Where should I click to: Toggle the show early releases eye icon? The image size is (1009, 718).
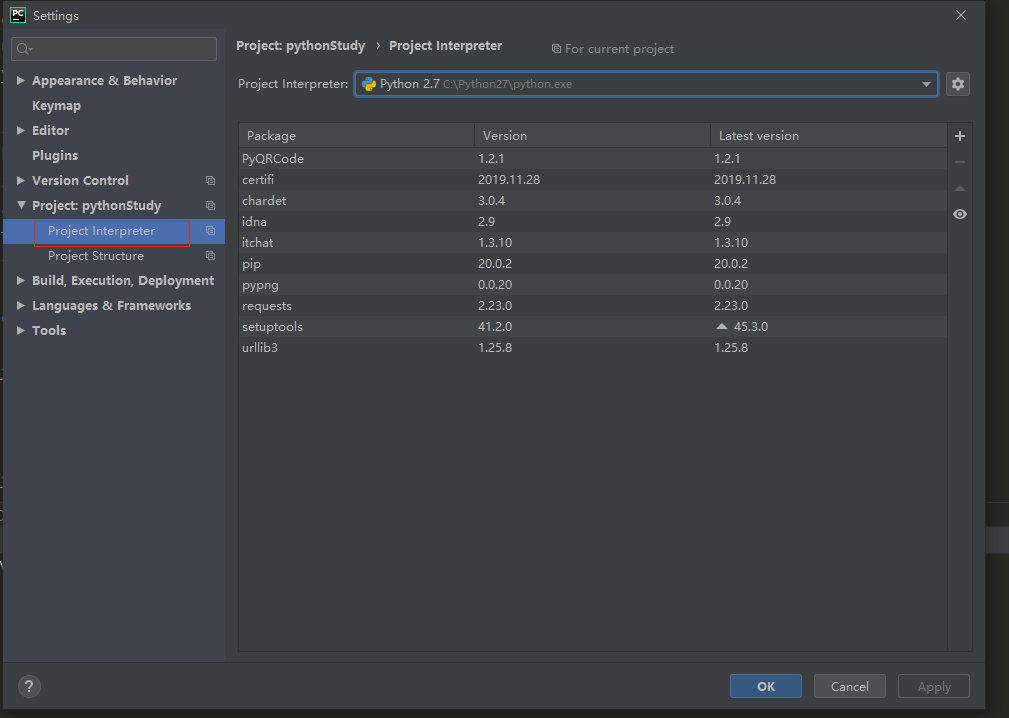[x=959, y=214]
